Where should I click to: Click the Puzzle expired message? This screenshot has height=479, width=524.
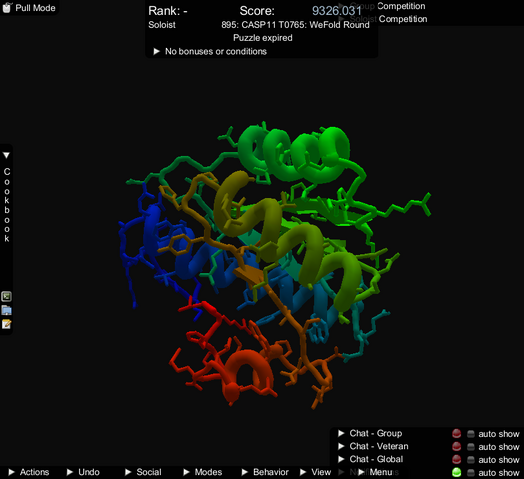click(263, 38)
